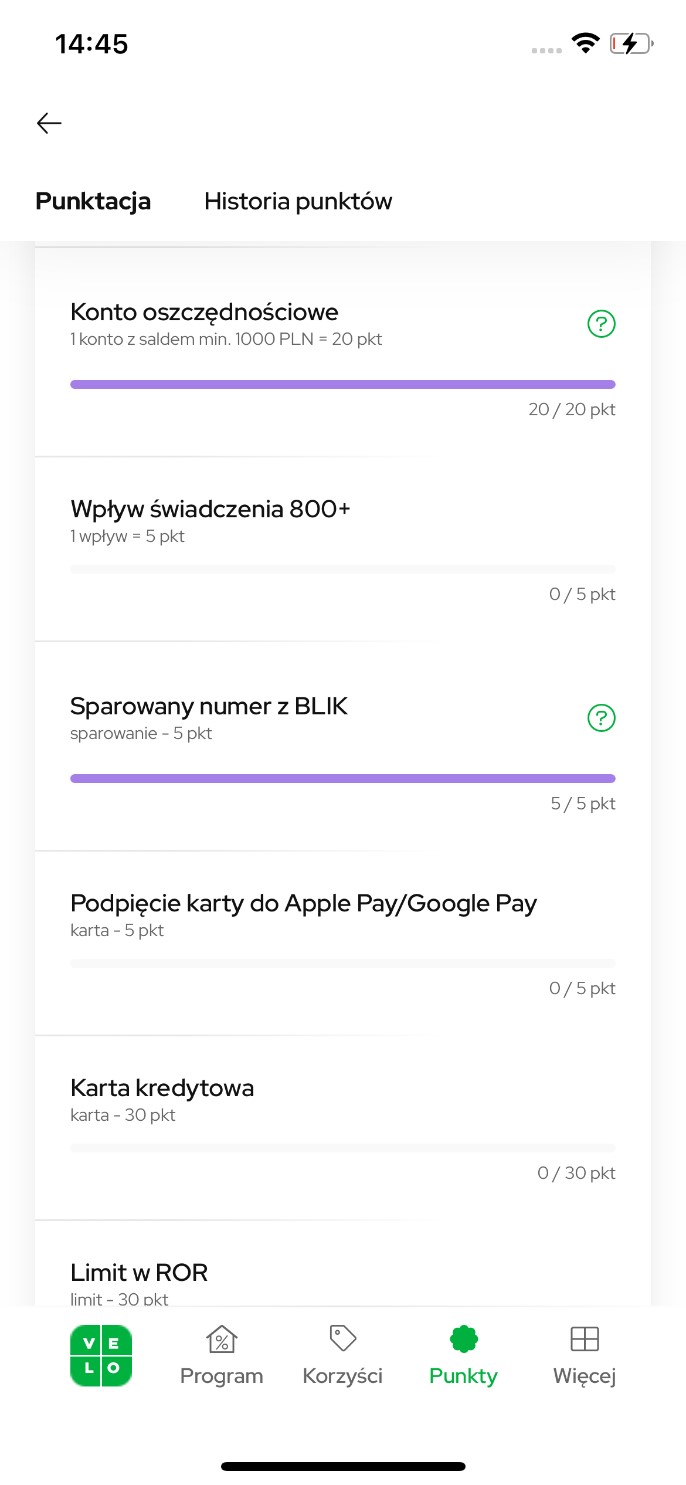Tap the back arrow at top left
The image size is (686, 1485).
point(48,123)
